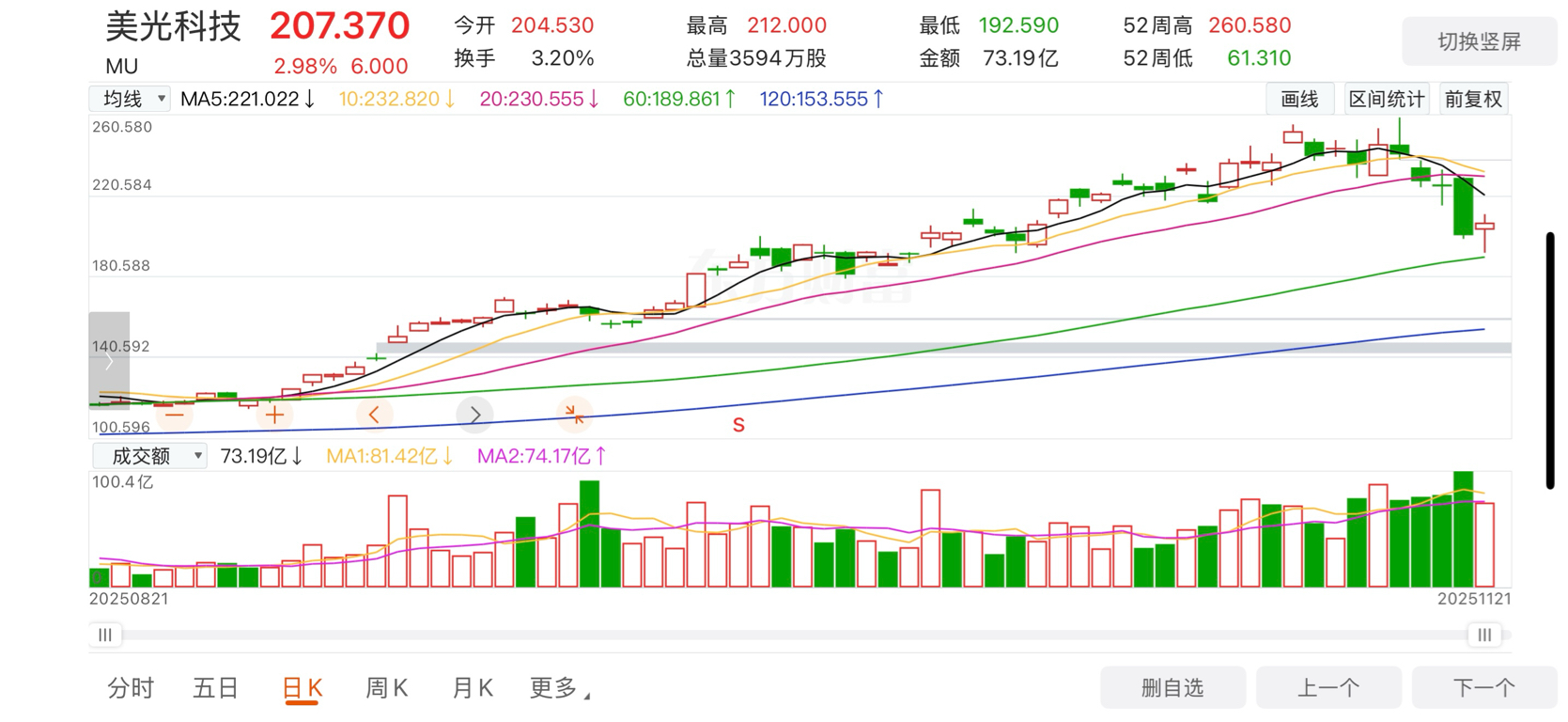Viewport: 1568px width, 722px height.
Task: Expand the 更多 period menu
Action: [x=561, y=688]
